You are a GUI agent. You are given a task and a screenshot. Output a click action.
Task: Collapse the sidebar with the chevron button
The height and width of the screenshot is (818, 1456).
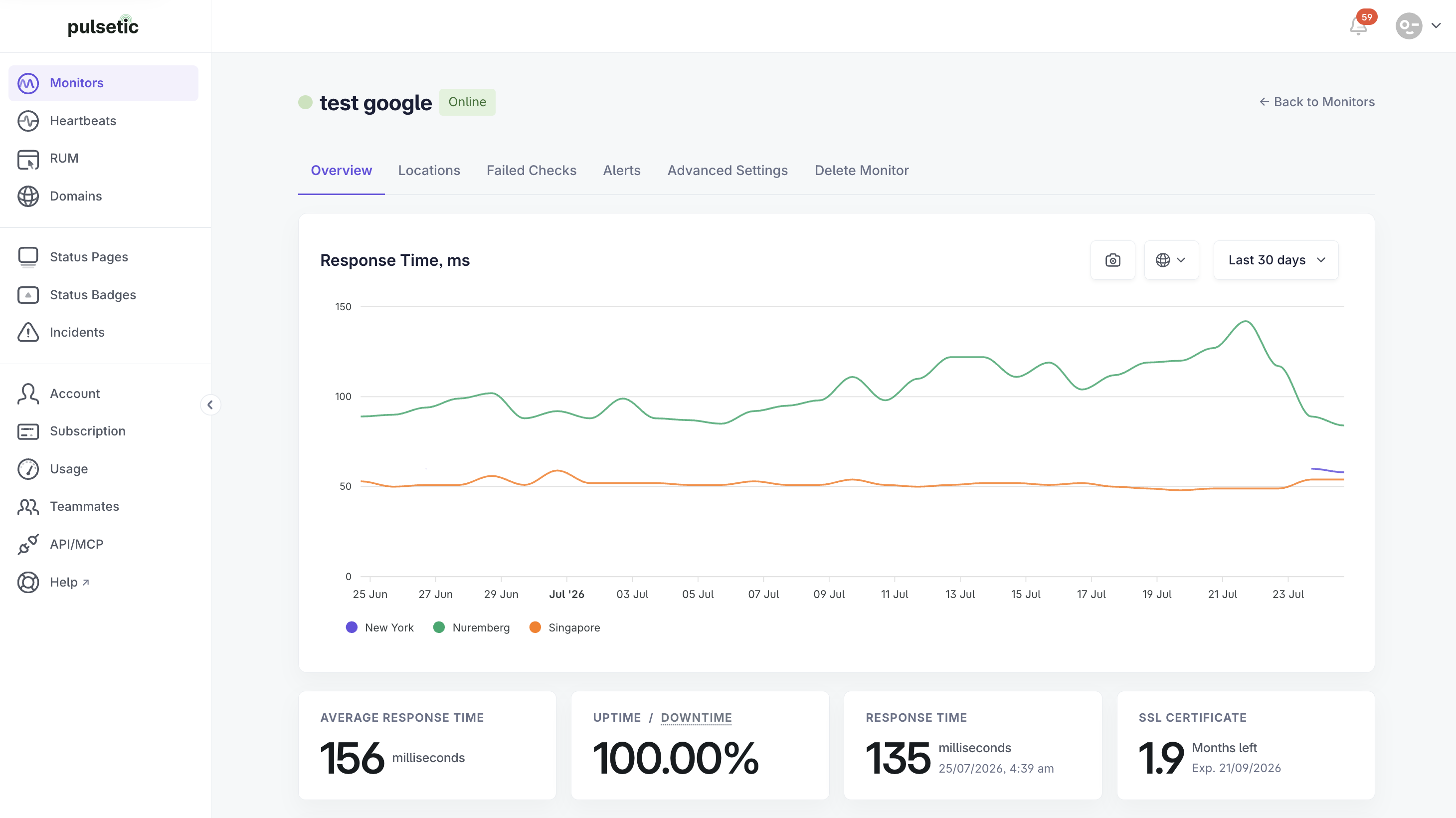click(x=210, y=405)
